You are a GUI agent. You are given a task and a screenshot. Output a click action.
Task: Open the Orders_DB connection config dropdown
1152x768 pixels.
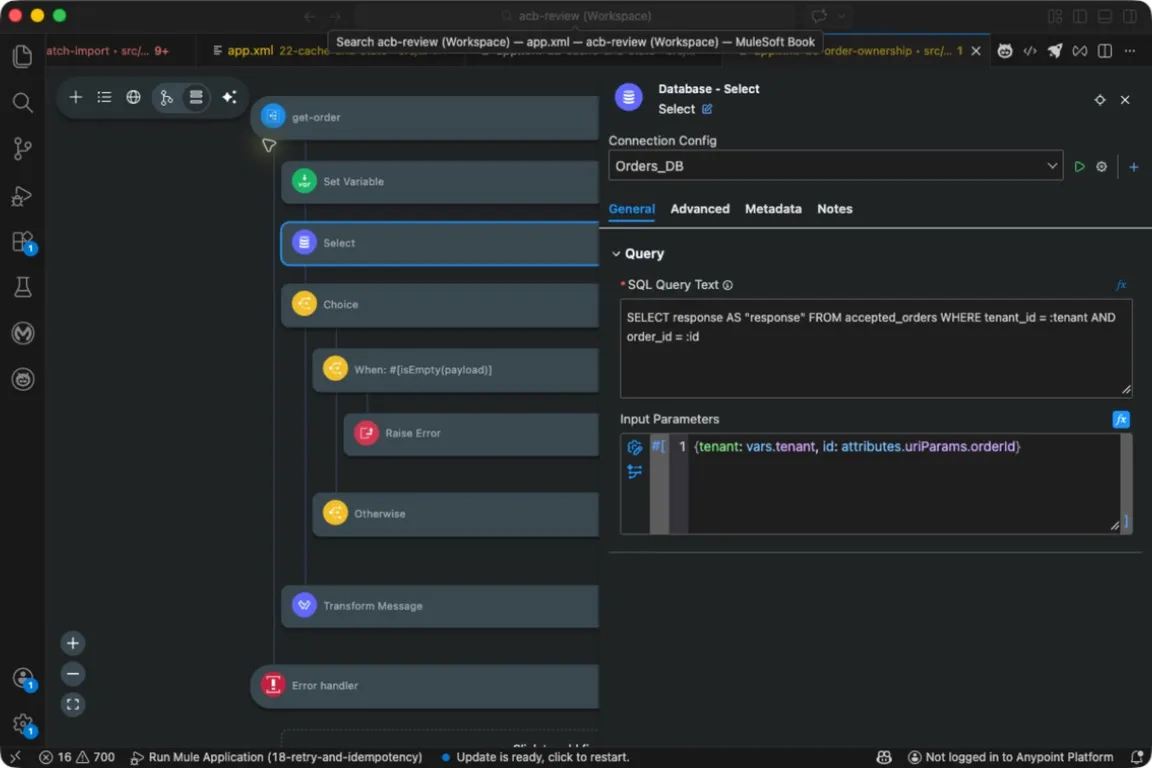(835, 166)
